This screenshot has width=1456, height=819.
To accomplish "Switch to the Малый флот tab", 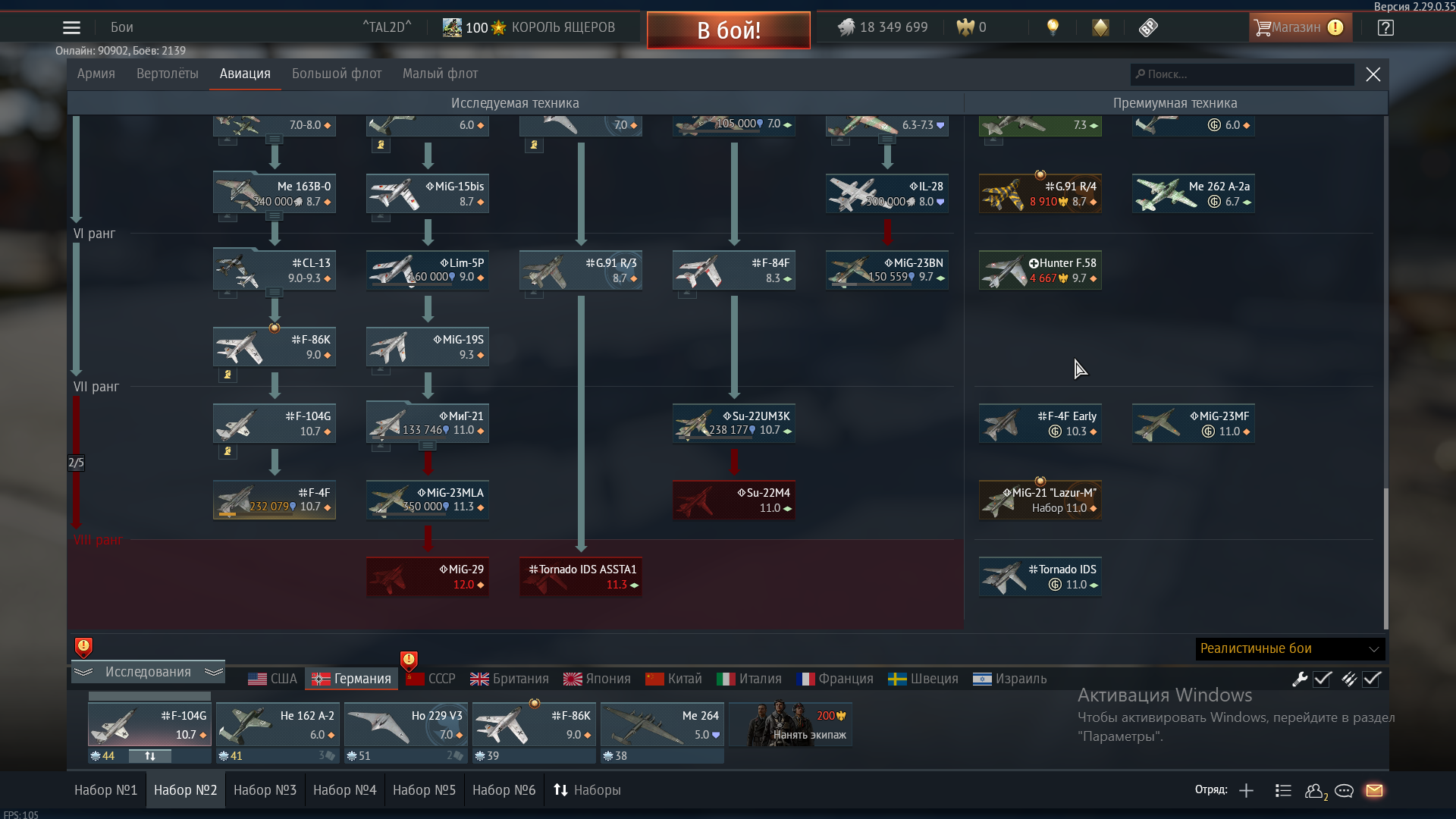I will click(440, 74).
